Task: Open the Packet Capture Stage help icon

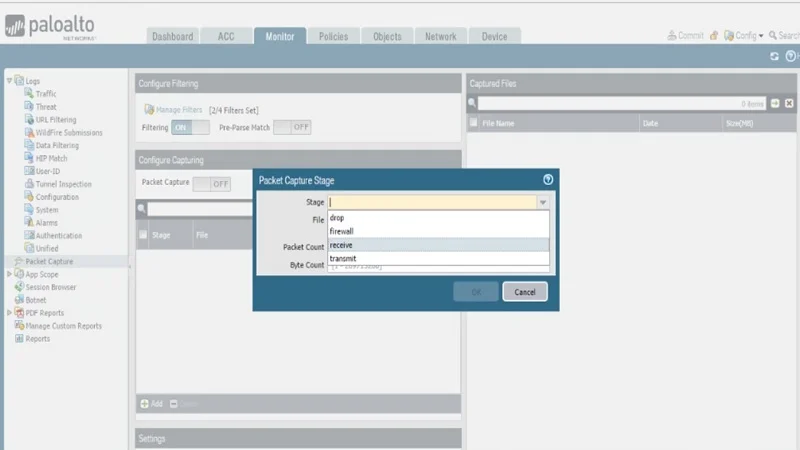Action: (x=548, y=180)
